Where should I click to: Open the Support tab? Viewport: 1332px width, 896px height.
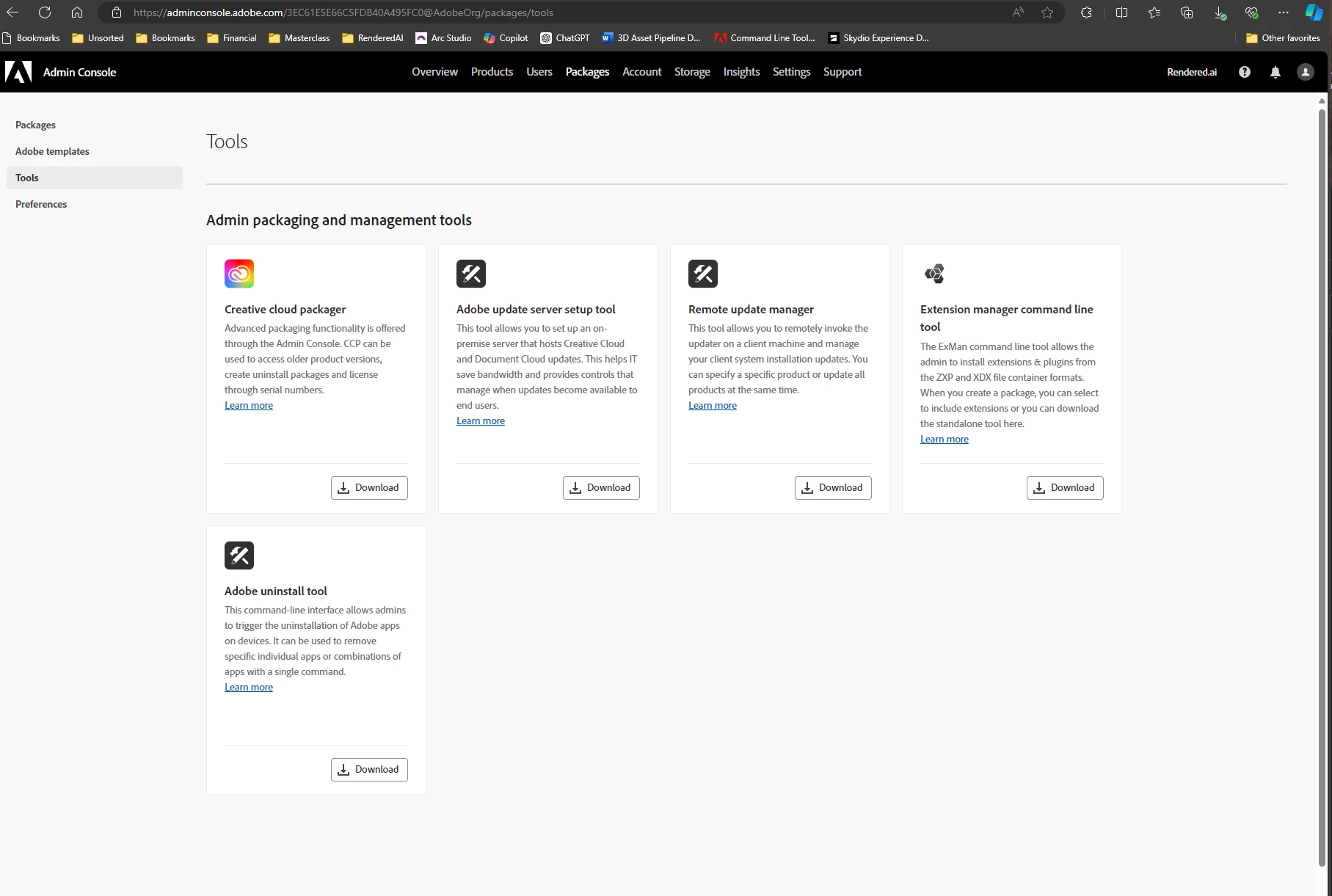pos(842,72)
